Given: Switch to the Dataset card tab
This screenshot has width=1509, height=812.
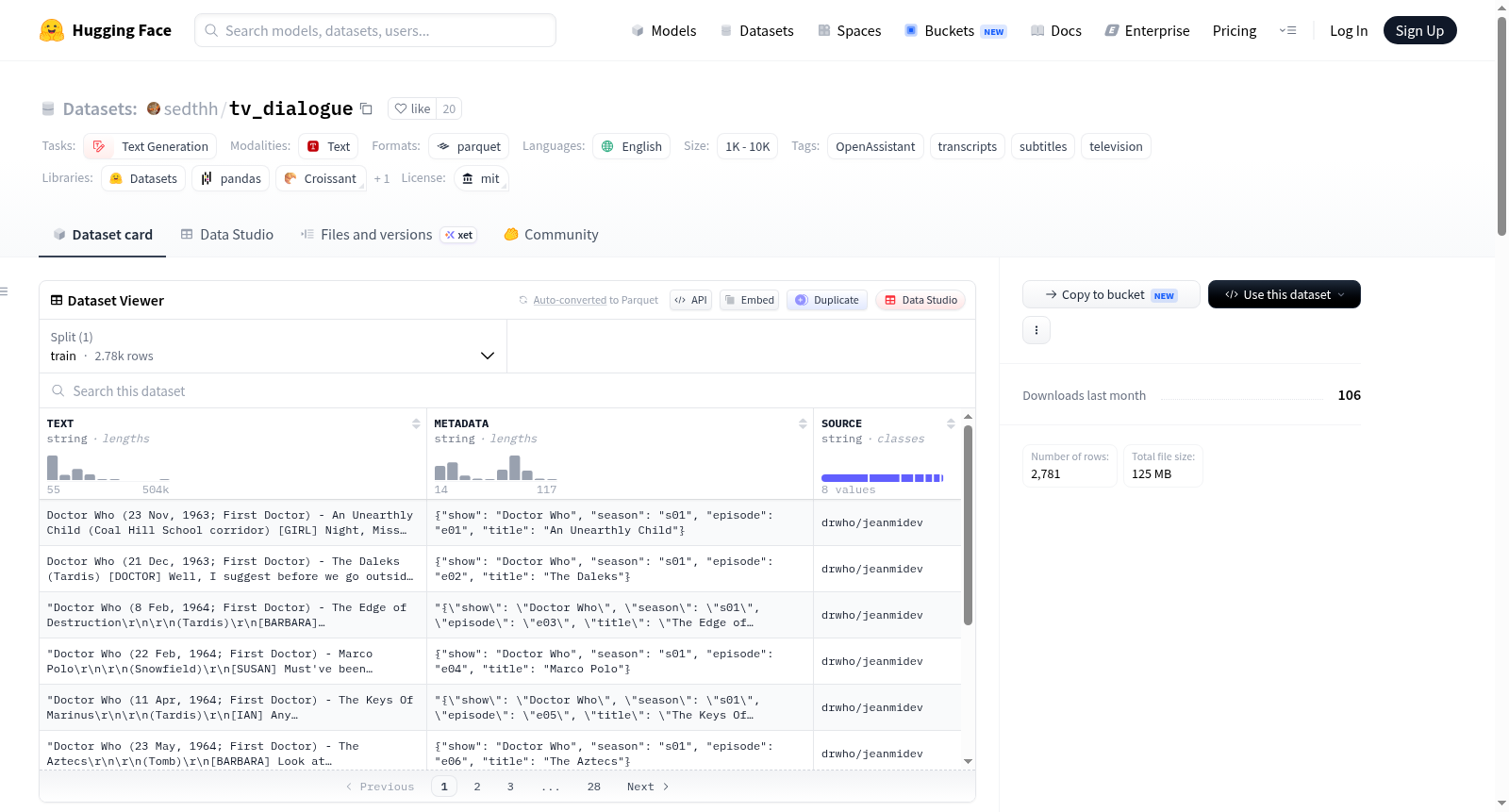Looking at the screenshot, I should (103, 235).
